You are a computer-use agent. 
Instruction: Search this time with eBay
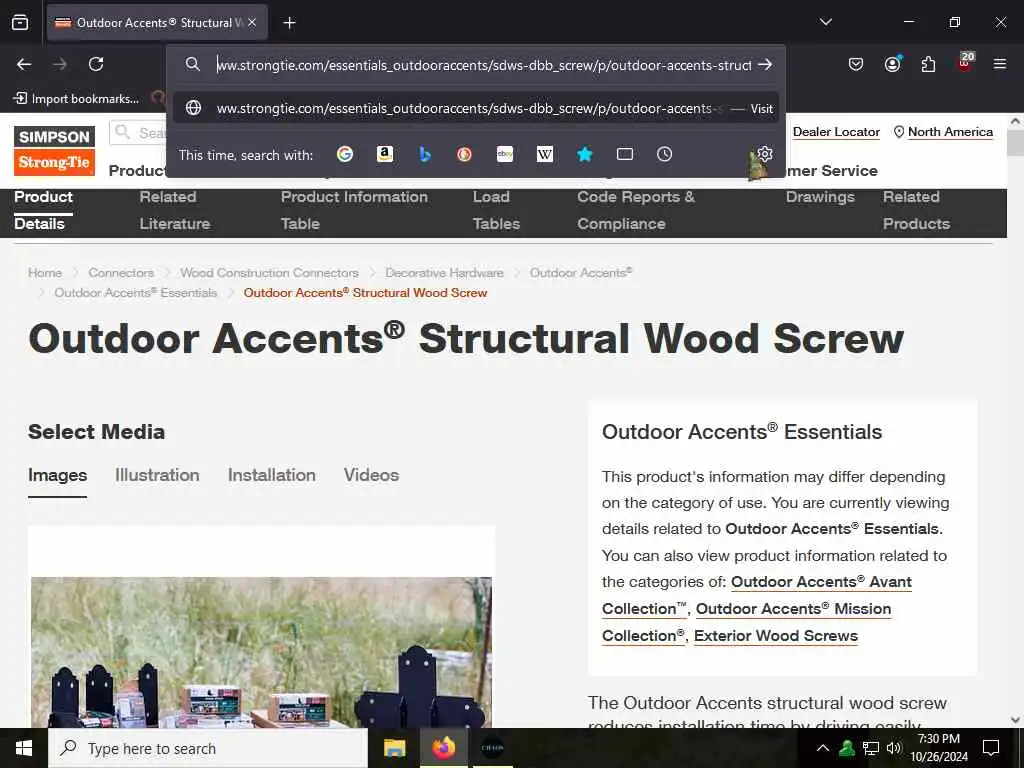[505, 154]
